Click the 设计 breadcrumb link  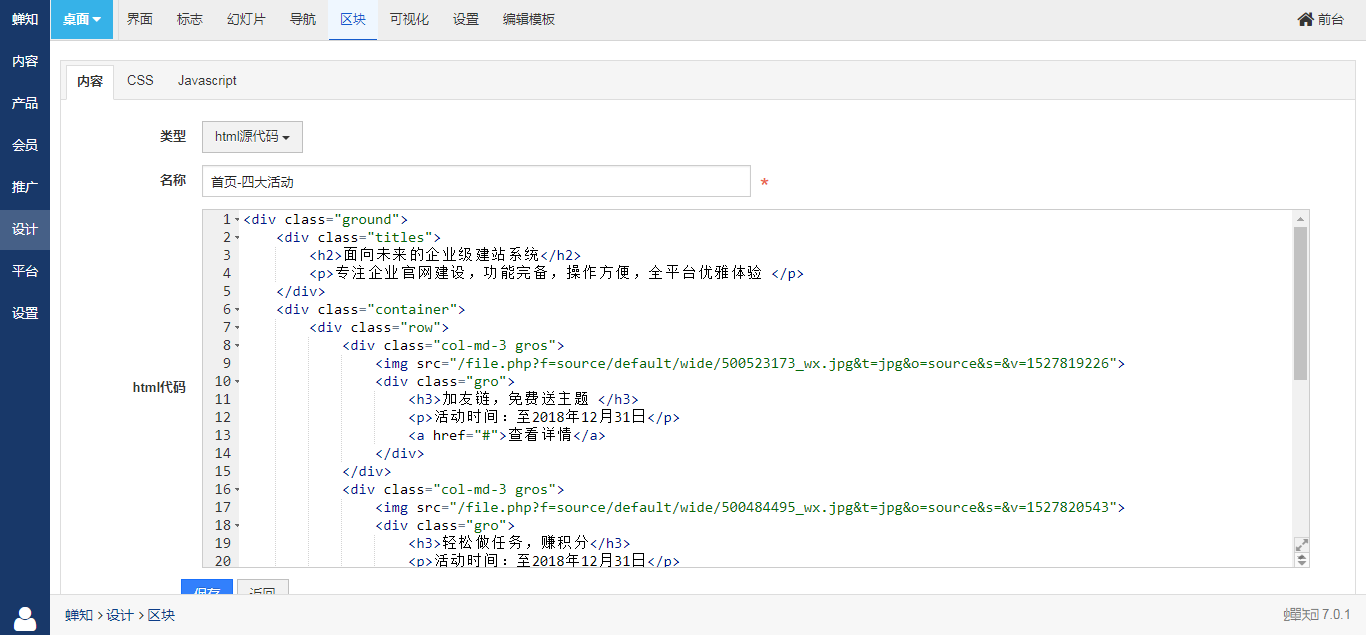120,615
